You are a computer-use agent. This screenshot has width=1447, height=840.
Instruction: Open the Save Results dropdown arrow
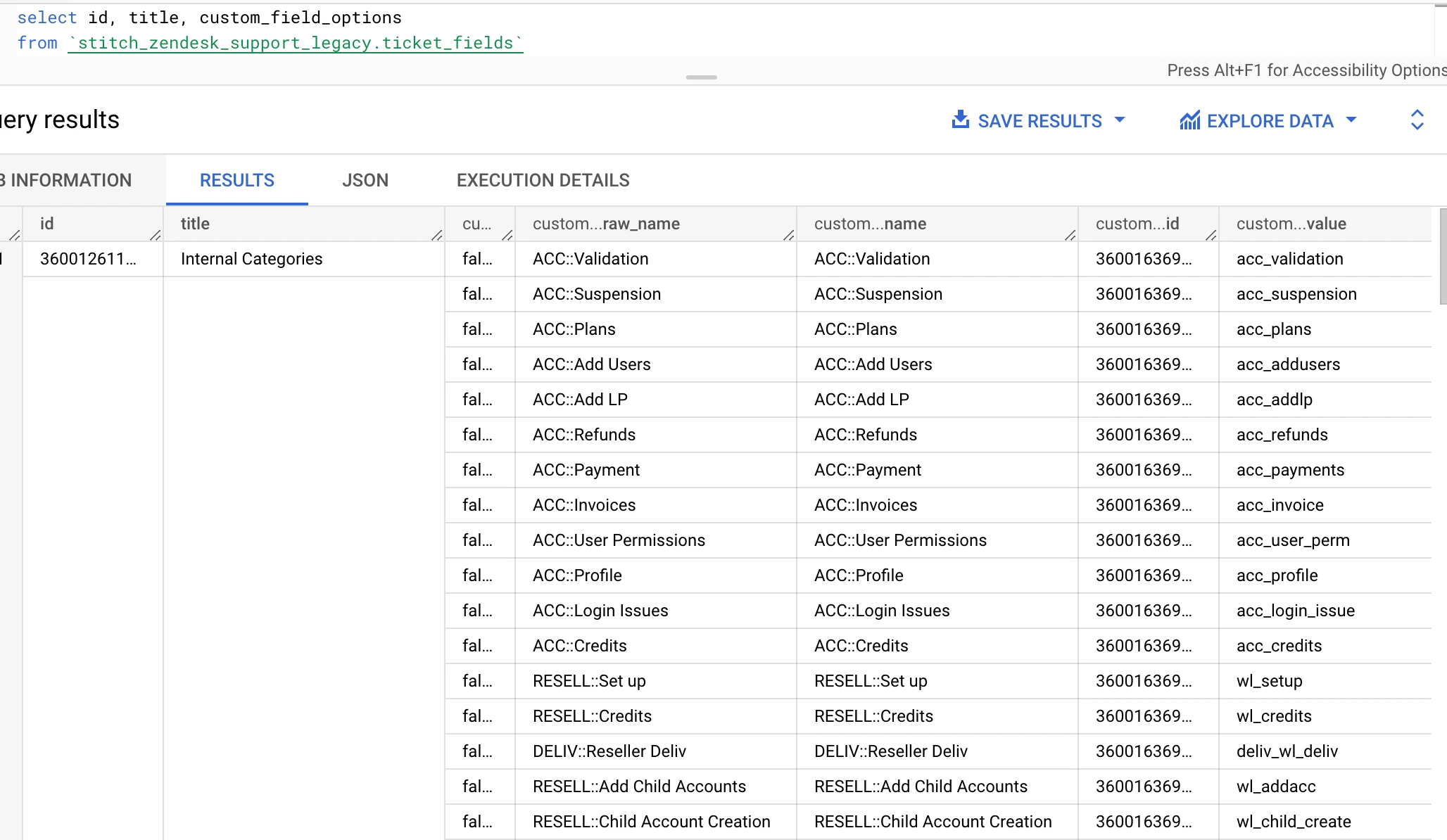pyautogui.click(x=1120, y=120)
